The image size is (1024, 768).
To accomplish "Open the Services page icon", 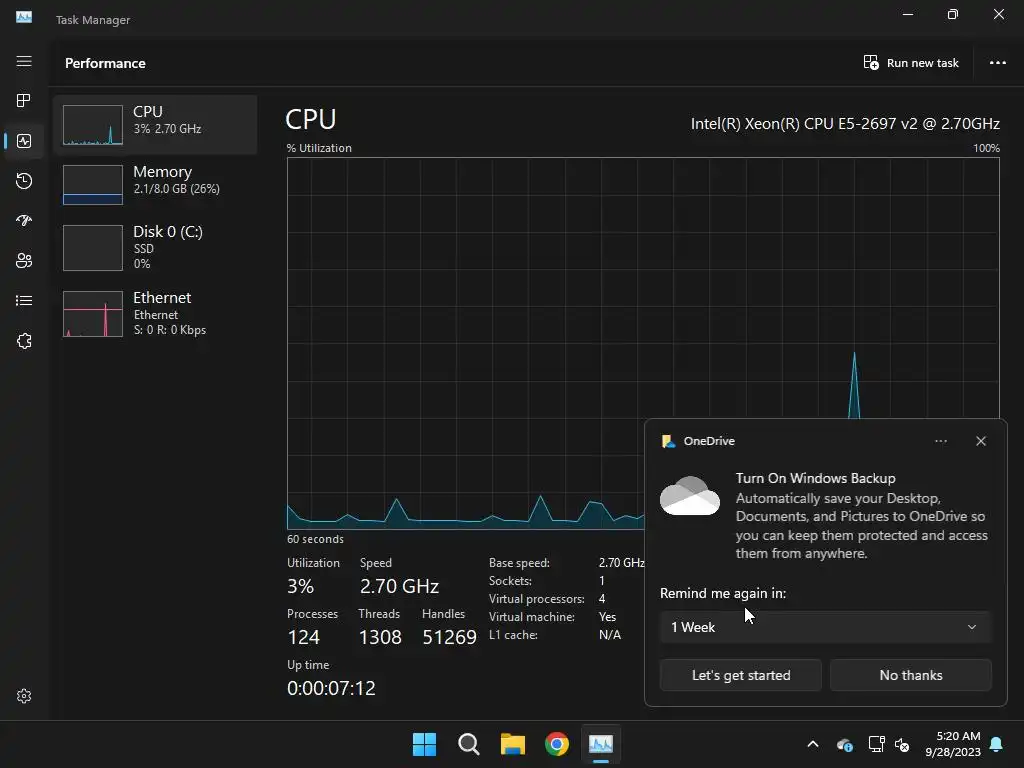I will 24,341.
